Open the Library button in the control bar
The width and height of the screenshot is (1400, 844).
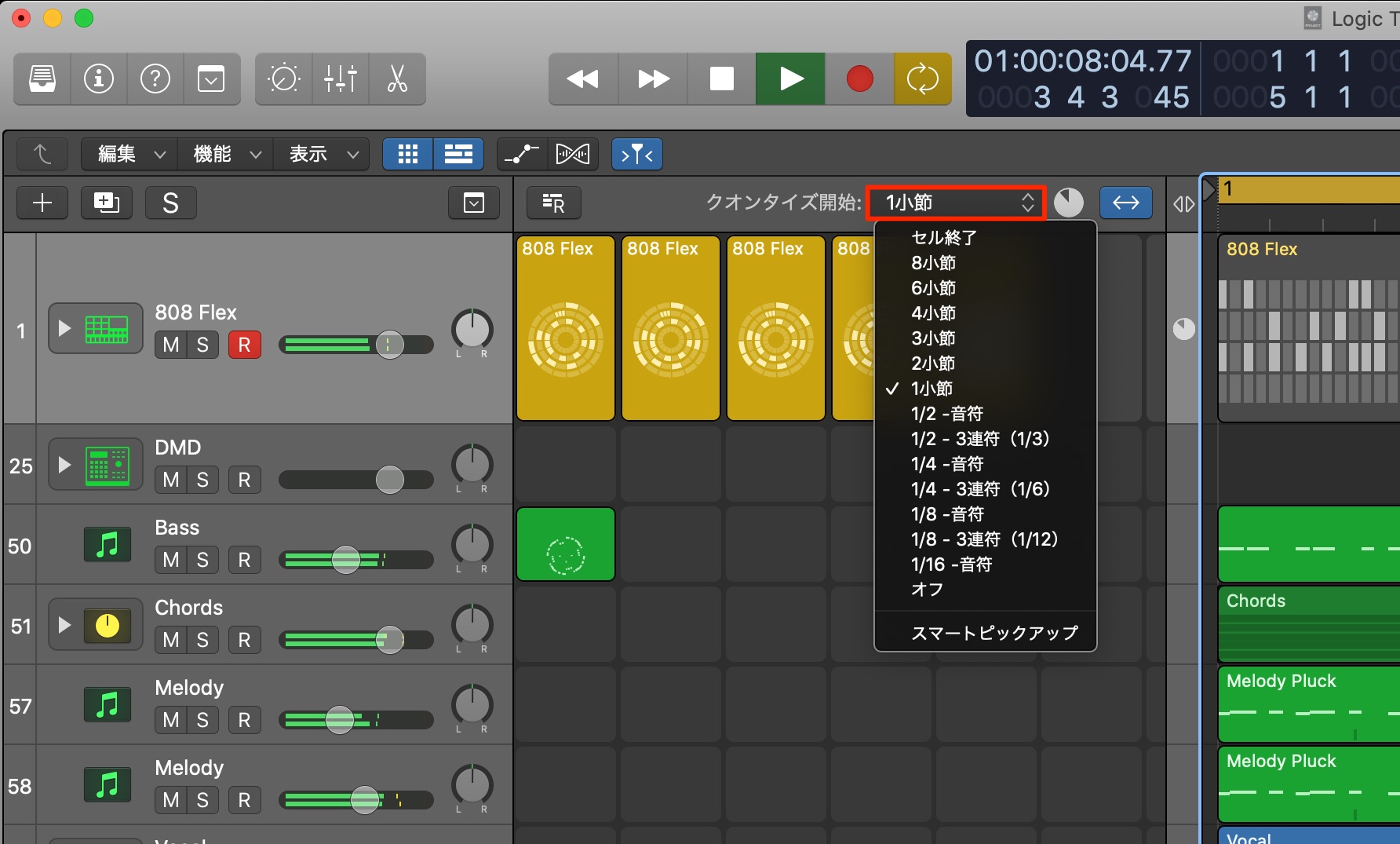[42, 79]
